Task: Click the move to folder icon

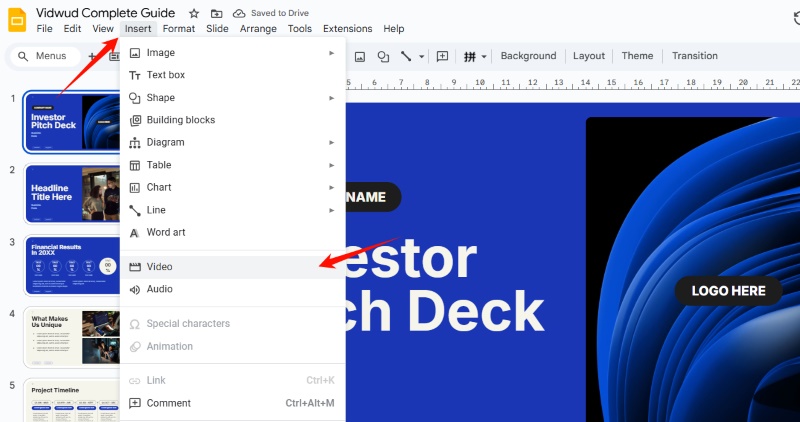Action: pos(216,13)
